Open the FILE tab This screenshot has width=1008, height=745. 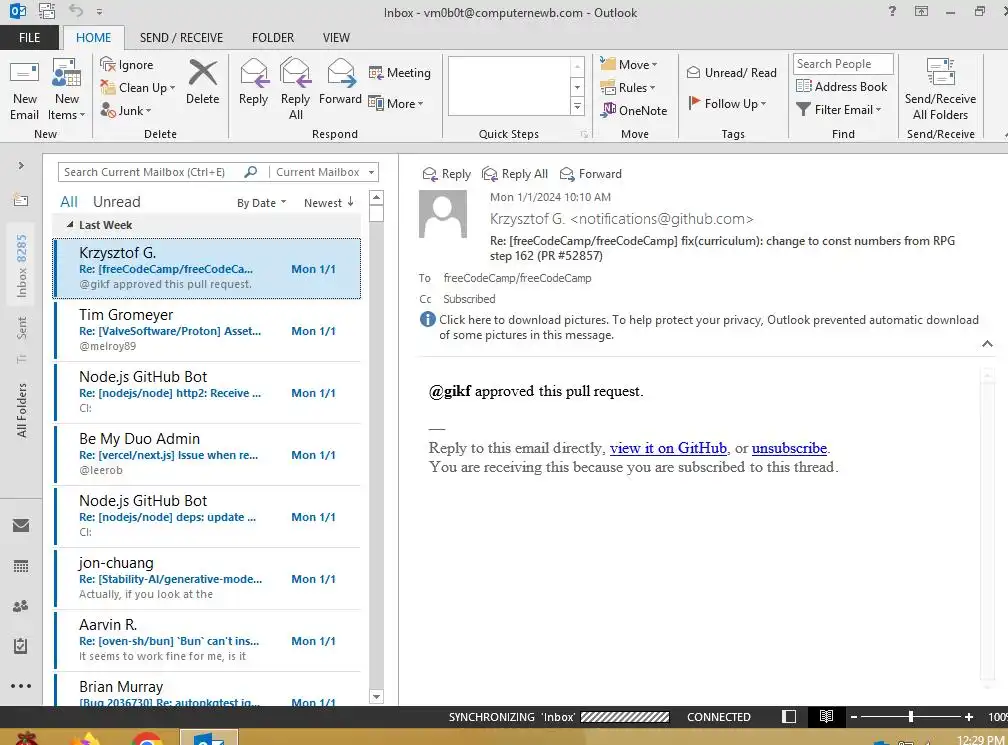30,38
